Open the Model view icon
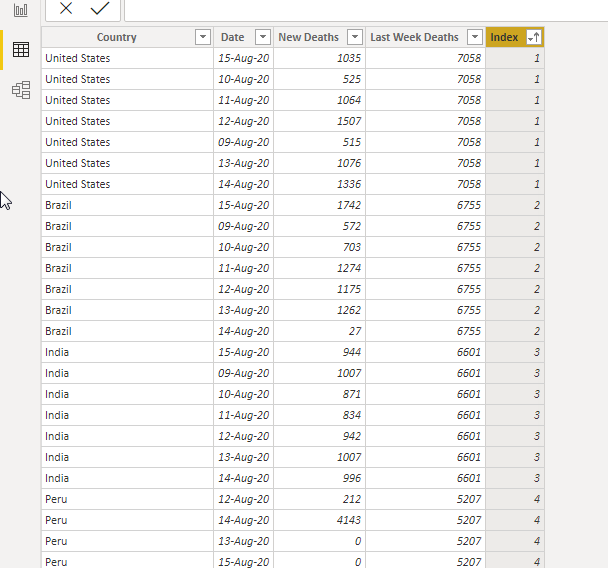This screenshot has width=608, height=568. (x=21, y=90)
